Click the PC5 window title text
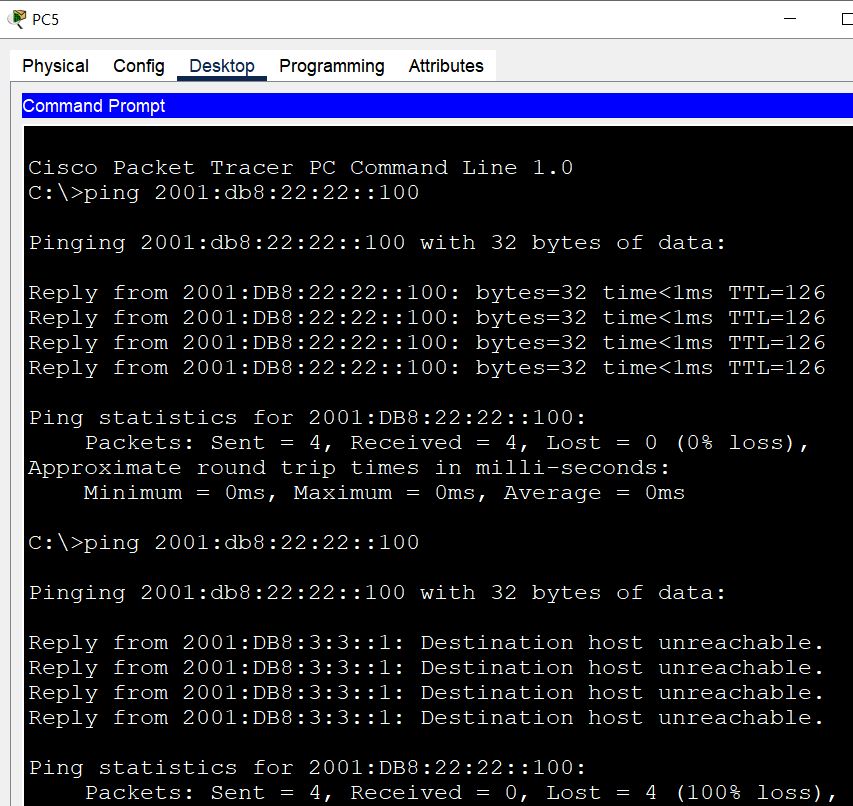The height and width of the screenshot is (806, 853). point(45,20)
